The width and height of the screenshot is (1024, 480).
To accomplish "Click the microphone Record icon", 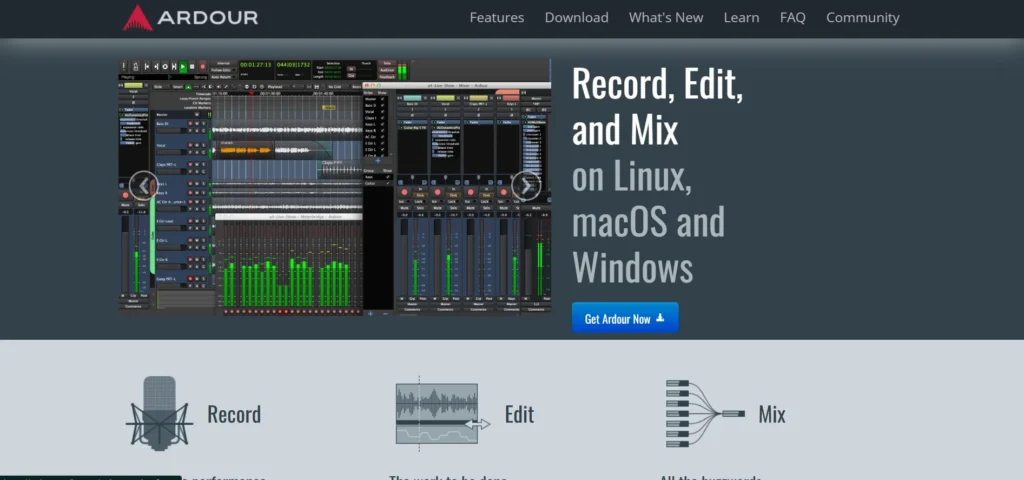I will pyautogui.click(x=159, y=413).
